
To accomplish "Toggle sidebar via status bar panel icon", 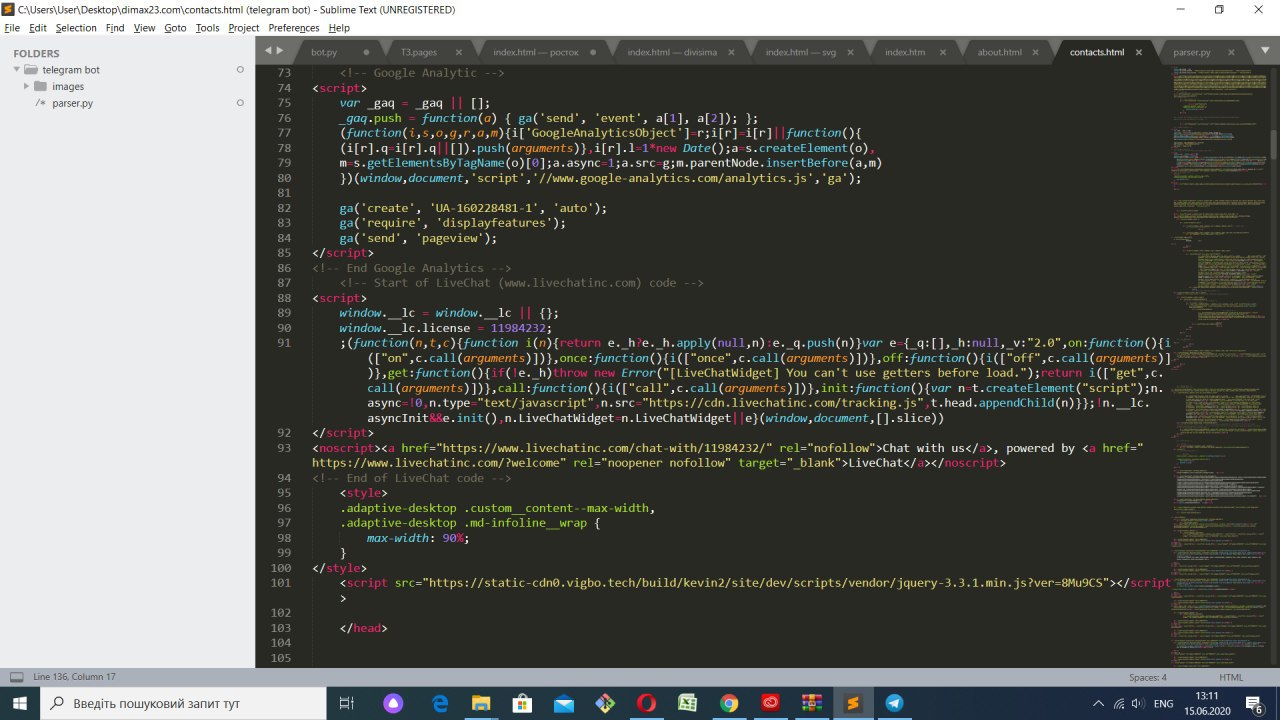I will [16, 677].
